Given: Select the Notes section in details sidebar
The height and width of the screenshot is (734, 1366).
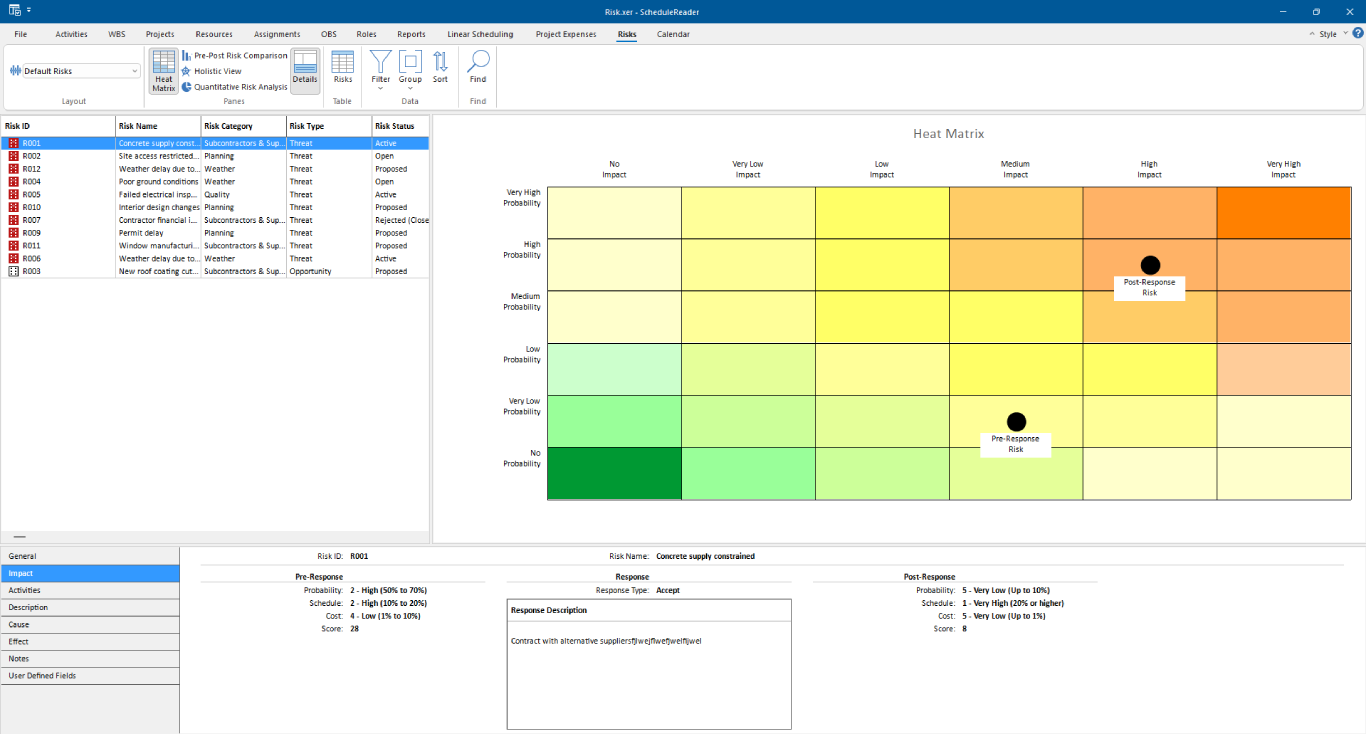Looking at the screenshot, I should click(90, 658).
